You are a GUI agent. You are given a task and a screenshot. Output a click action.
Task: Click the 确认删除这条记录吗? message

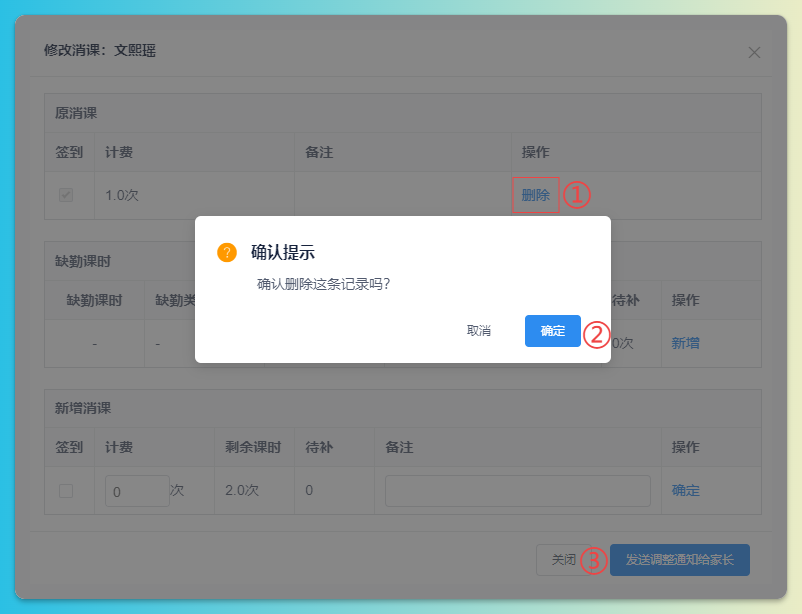tap(323, 284)
